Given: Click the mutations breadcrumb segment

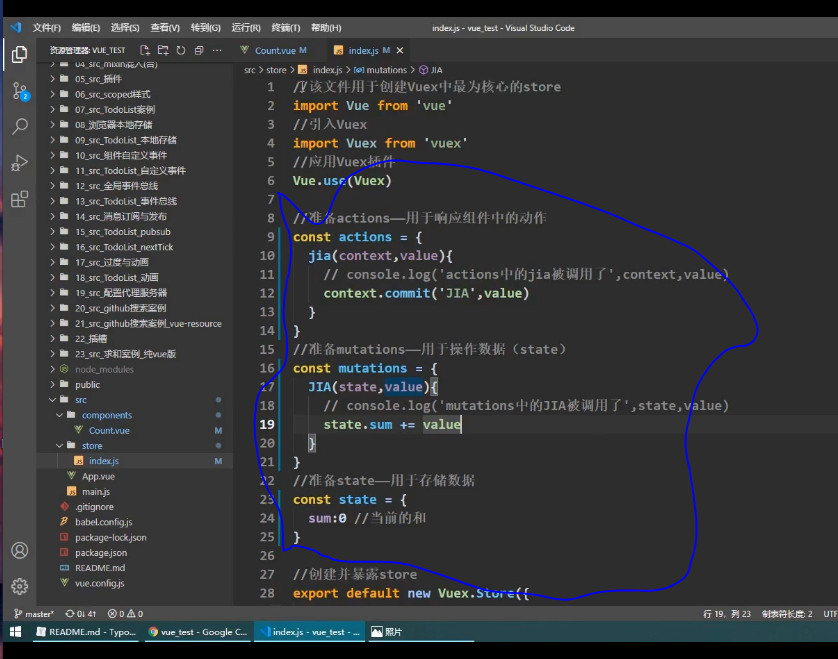Looking at the screenshot, I should (x=381, y=70).
